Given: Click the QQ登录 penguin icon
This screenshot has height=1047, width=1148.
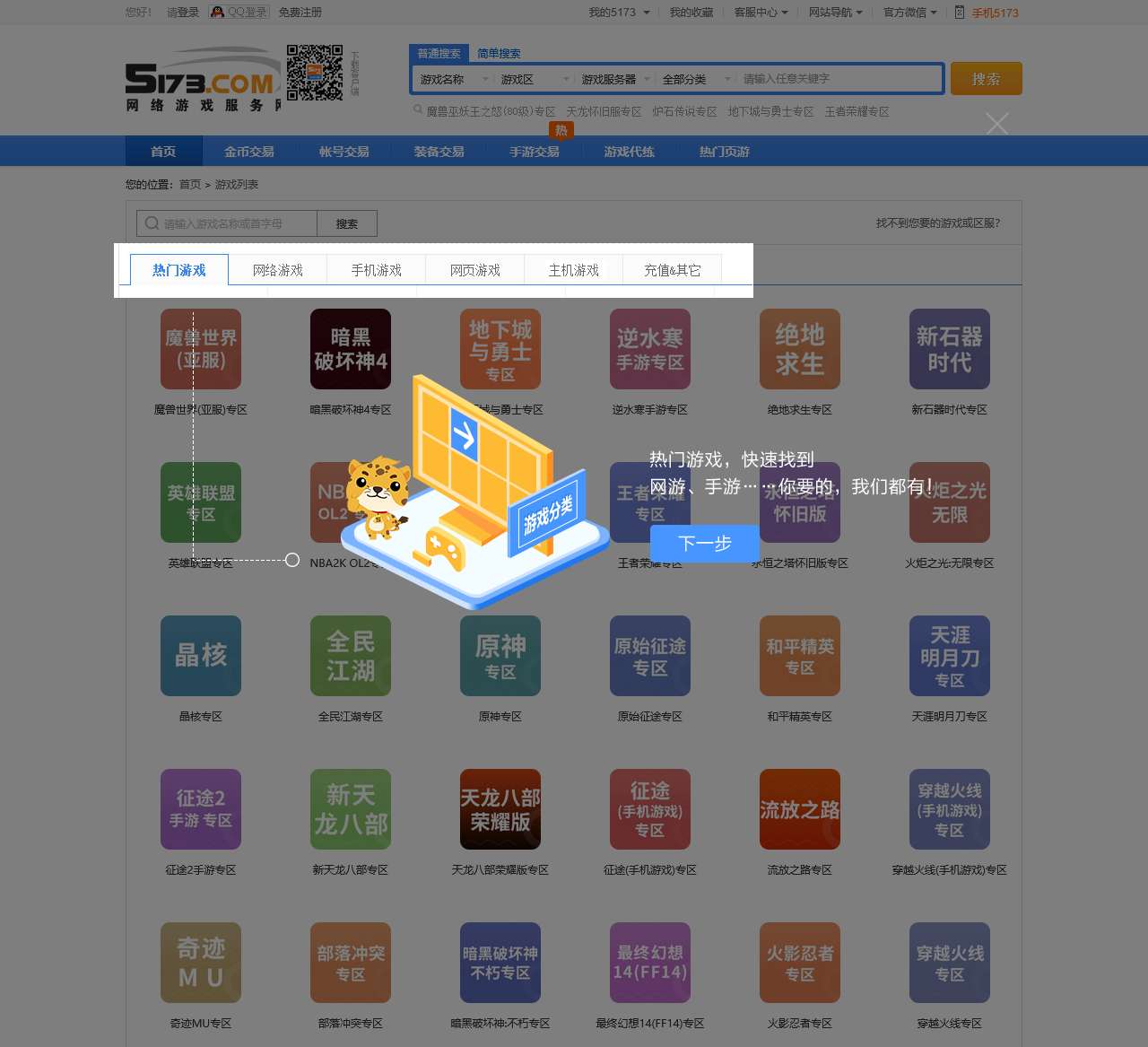Looking at the screenshot, I should pos(217,12).
